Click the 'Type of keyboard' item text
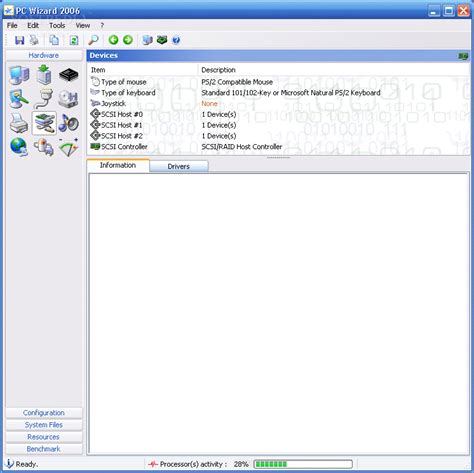This screenshot has width=474, height=473. click(x=128, y=93)
